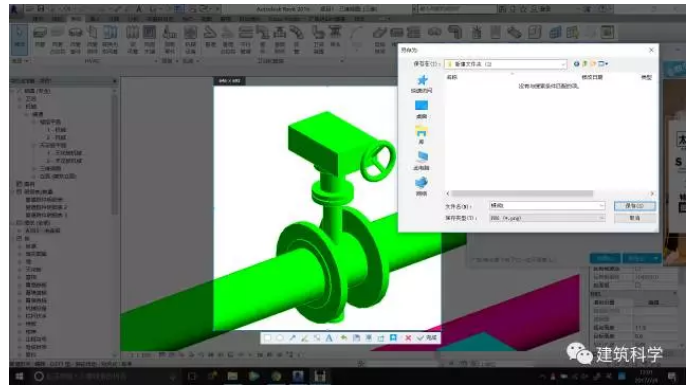Click the Save button in the dialog
This screenshot has width=693, height=387.
(634, 206)
